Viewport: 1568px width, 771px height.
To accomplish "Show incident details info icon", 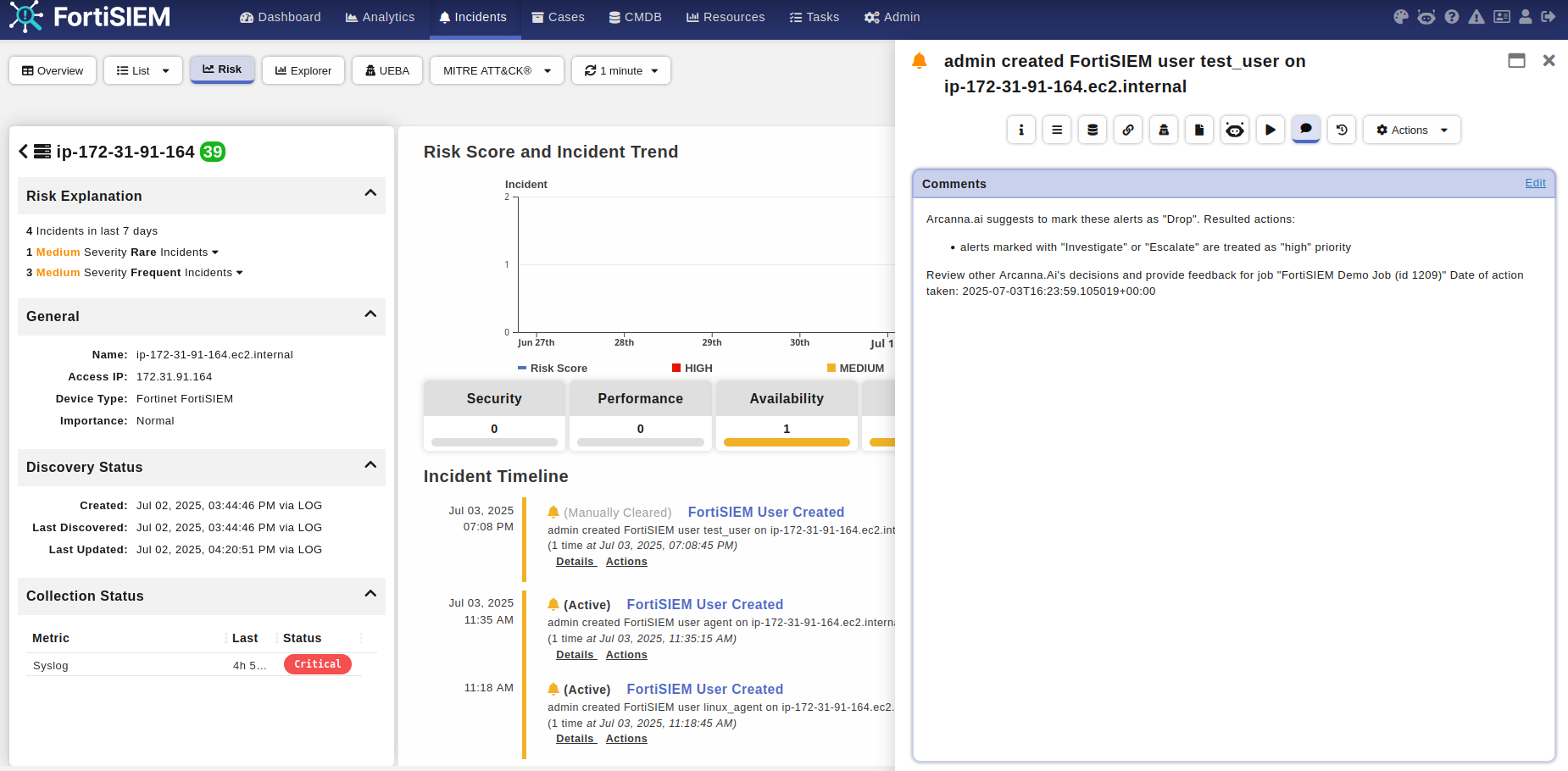I will (1021, 130).
